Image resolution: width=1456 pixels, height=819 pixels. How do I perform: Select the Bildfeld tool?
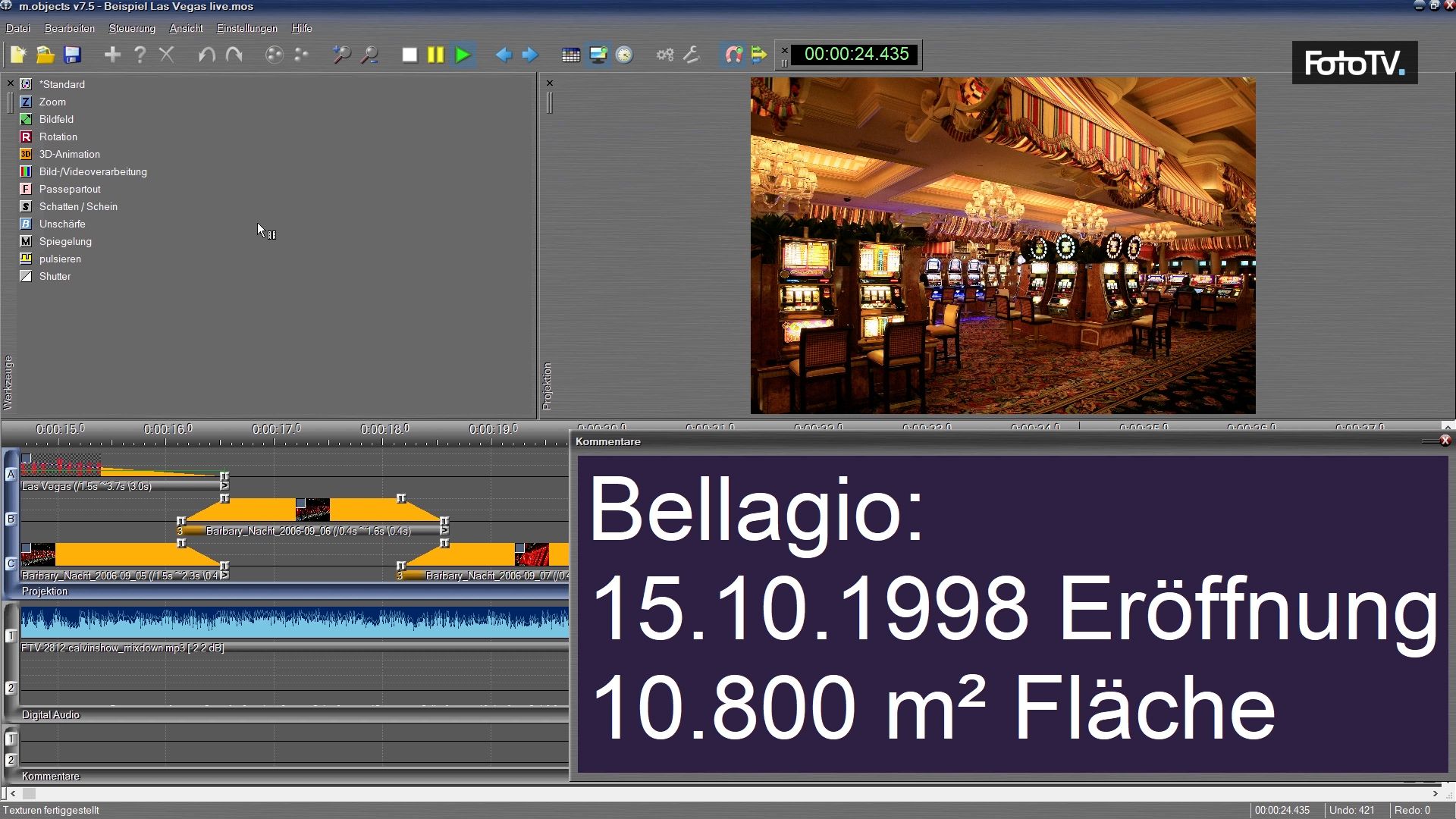[x=47, y=119]
